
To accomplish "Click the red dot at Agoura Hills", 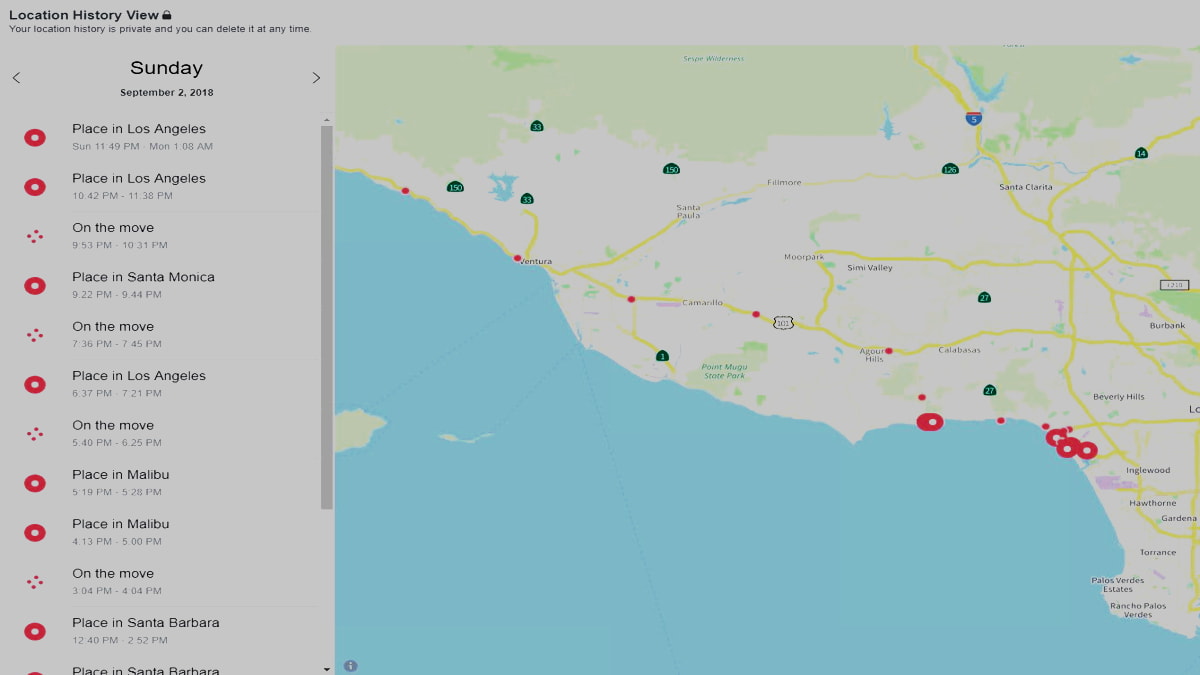I will 888,351.
